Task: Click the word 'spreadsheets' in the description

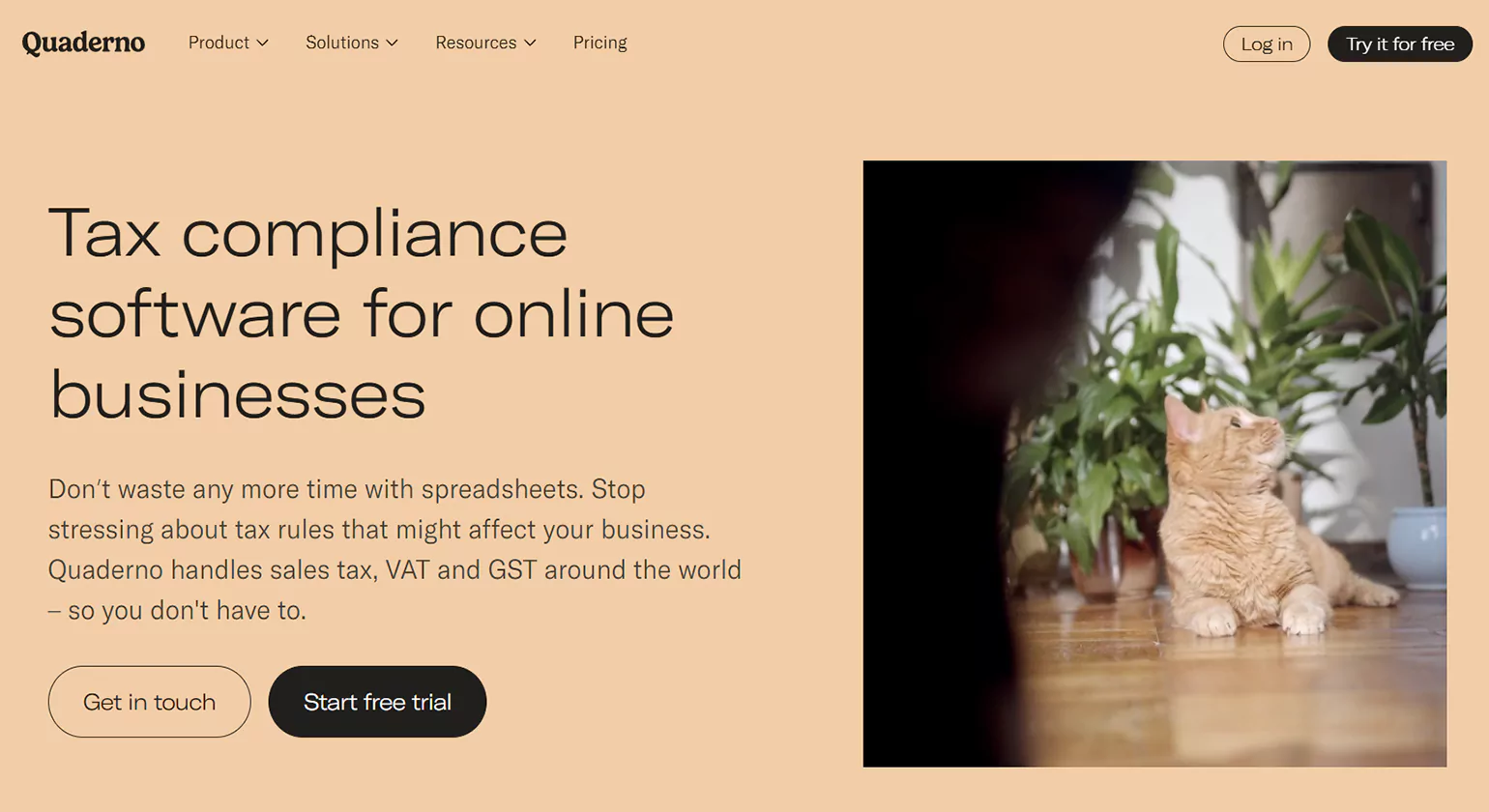Action: 502,489
